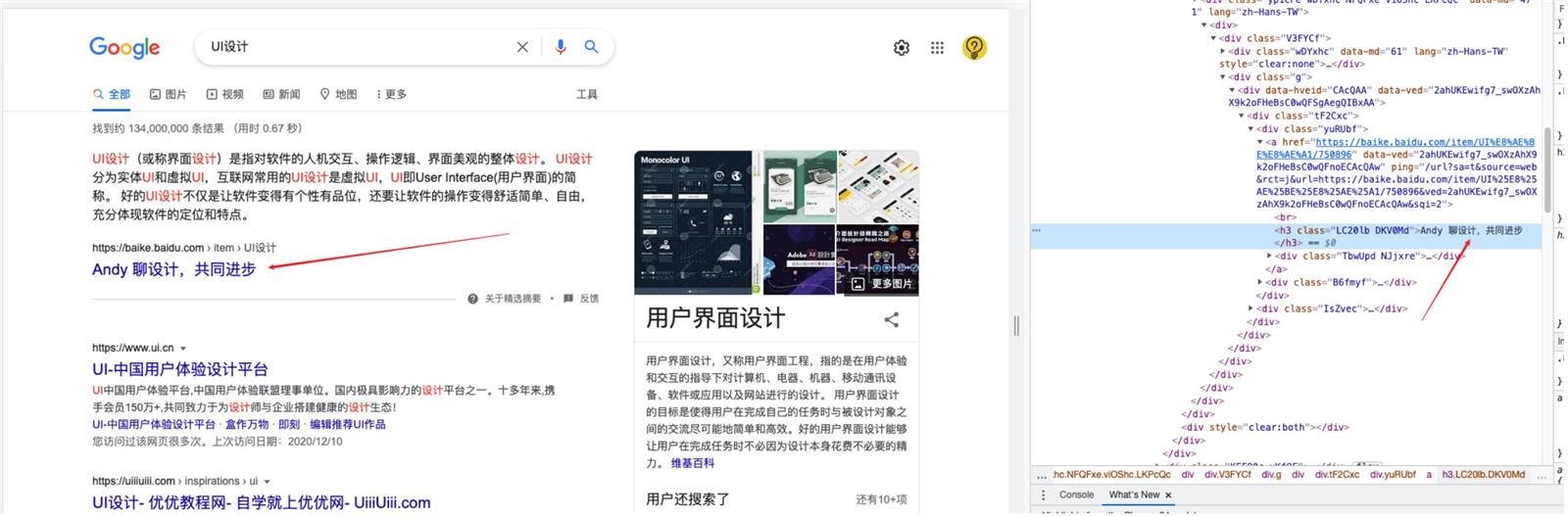The image size is (1568, 516).
Task: Click baike.baidu.com href link in DevTools
Action: [1424, 148]
